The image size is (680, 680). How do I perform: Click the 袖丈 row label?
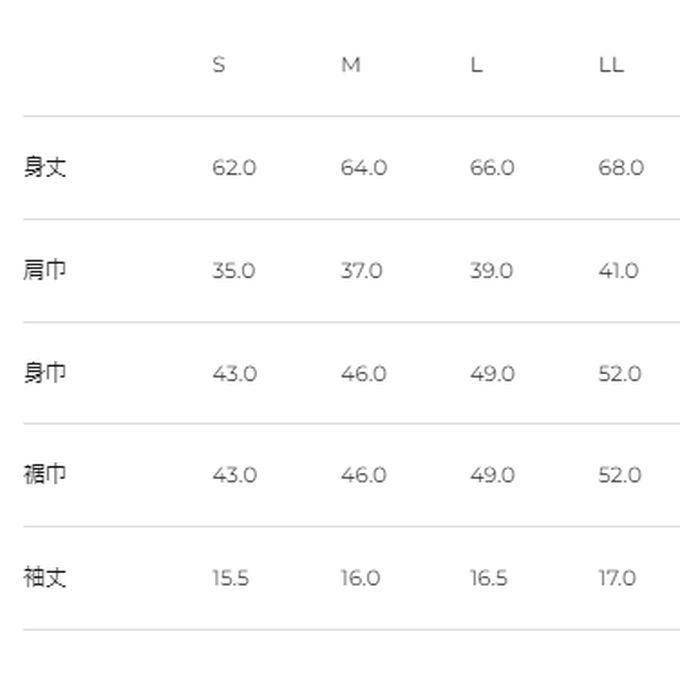pyautogui.click(x=45, y=577)
